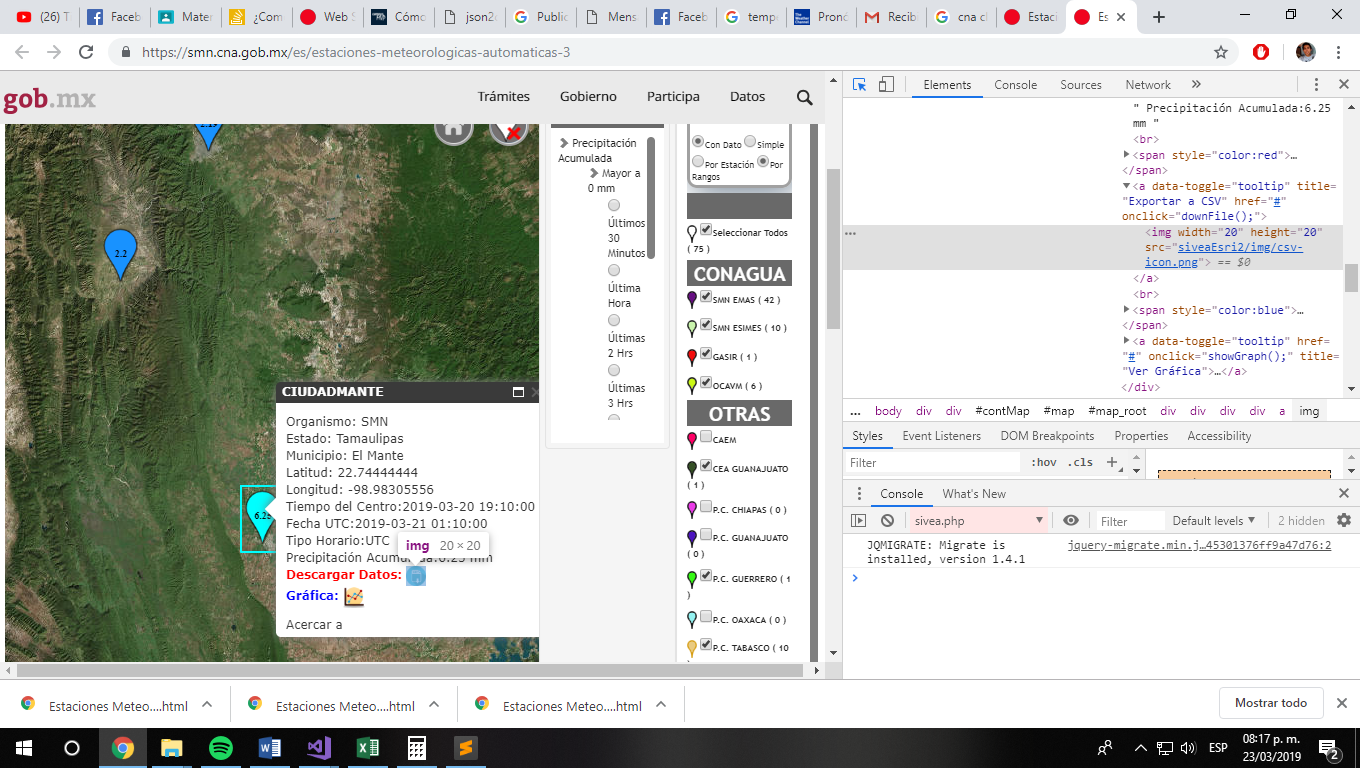Click the Mostrar todo downloads button
The image size is (1360, 768).
pyautogui.click(x=1271, y=703)
